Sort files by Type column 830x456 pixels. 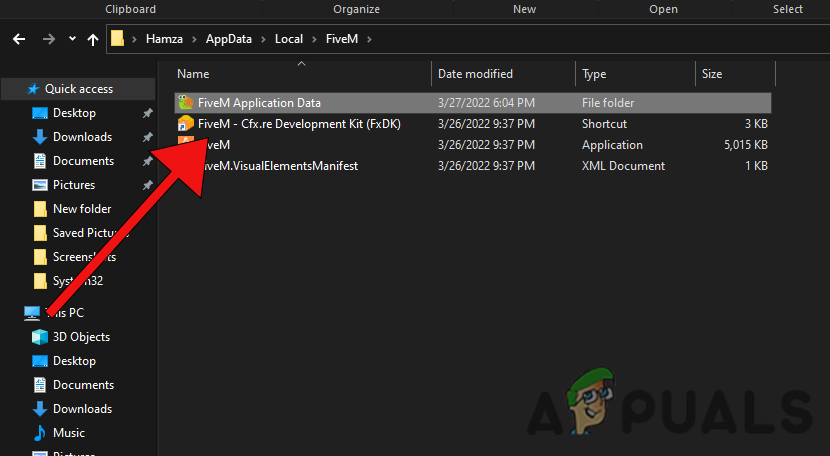click(x=594, y=74)
